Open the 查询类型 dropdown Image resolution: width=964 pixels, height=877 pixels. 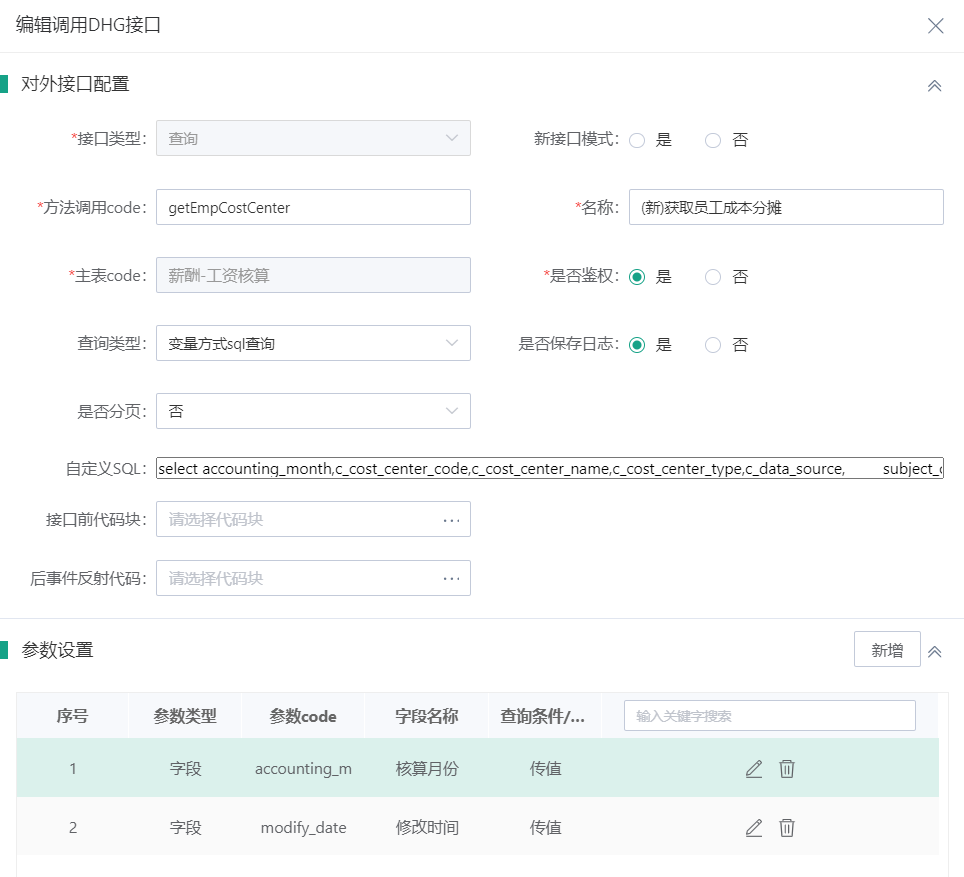point(313,343)
